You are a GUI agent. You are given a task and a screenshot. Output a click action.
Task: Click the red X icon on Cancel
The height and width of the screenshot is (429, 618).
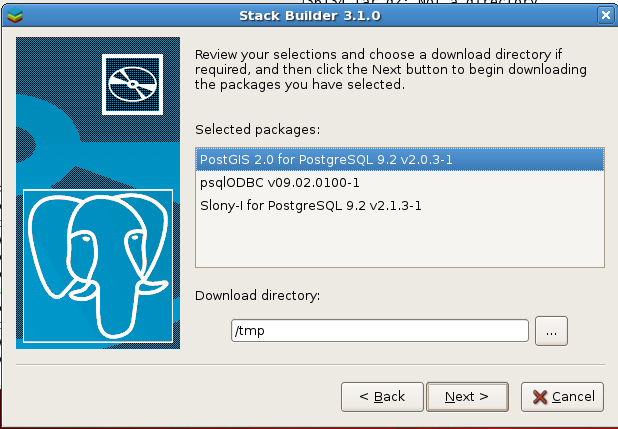(x=540, y=397)
